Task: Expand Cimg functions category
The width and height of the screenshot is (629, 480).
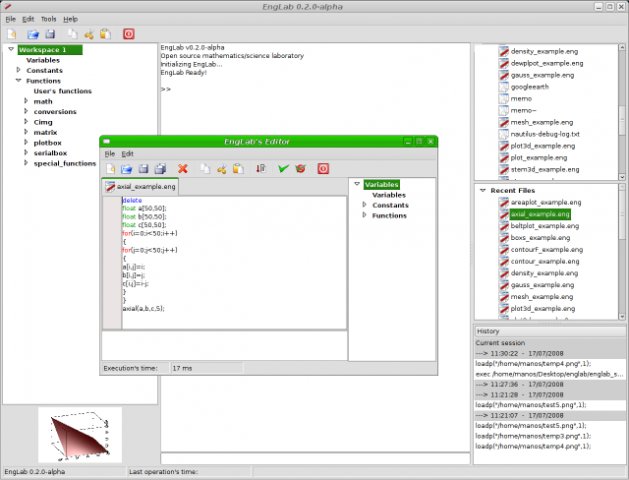Action: tap(26, 122)
